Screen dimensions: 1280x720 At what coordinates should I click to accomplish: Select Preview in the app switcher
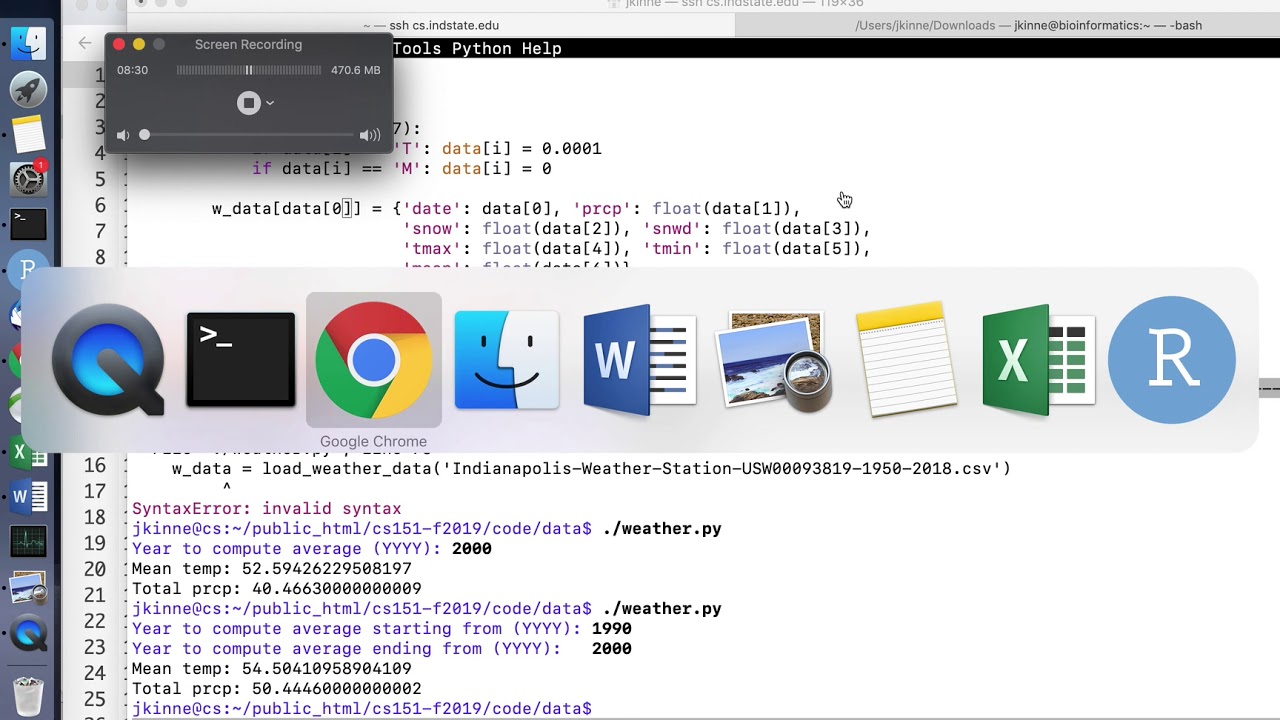[x=773, y=360]
